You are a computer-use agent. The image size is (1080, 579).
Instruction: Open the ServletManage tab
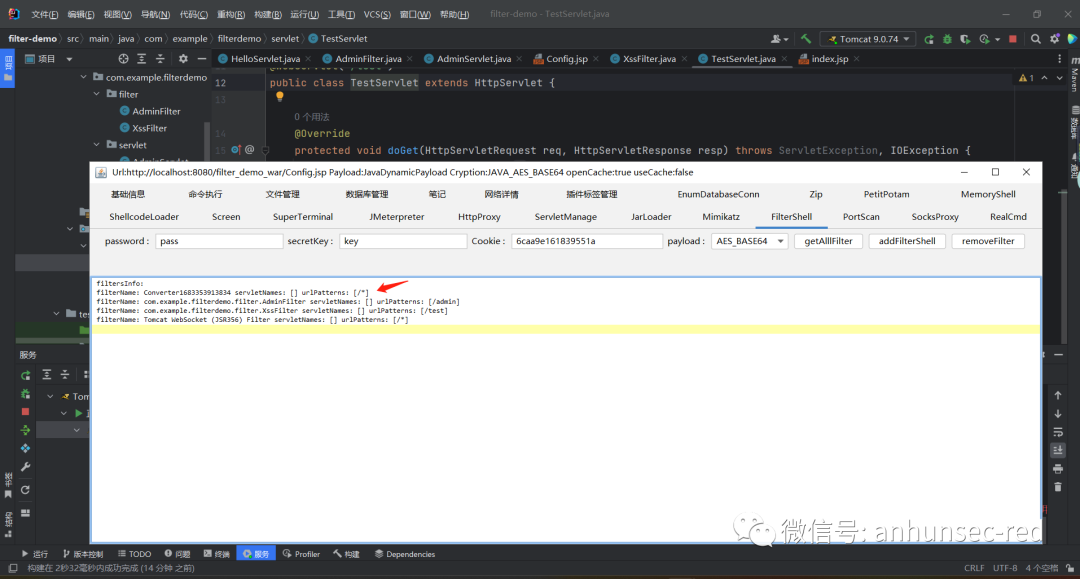click(x=565, y=217)
